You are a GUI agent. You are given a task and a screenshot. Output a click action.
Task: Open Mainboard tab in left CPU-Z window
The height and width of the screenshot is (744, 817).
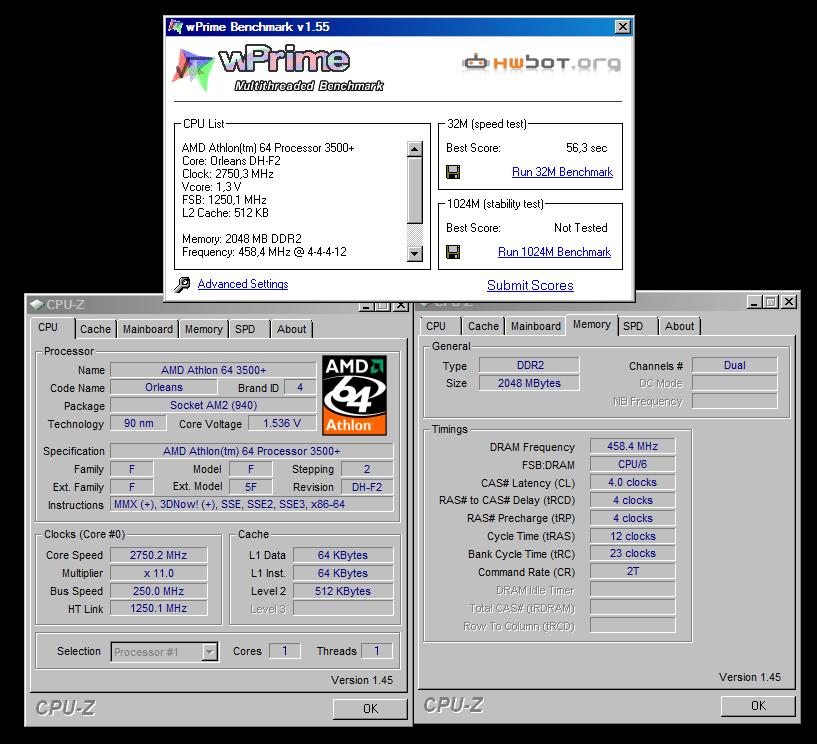(147, 329)
